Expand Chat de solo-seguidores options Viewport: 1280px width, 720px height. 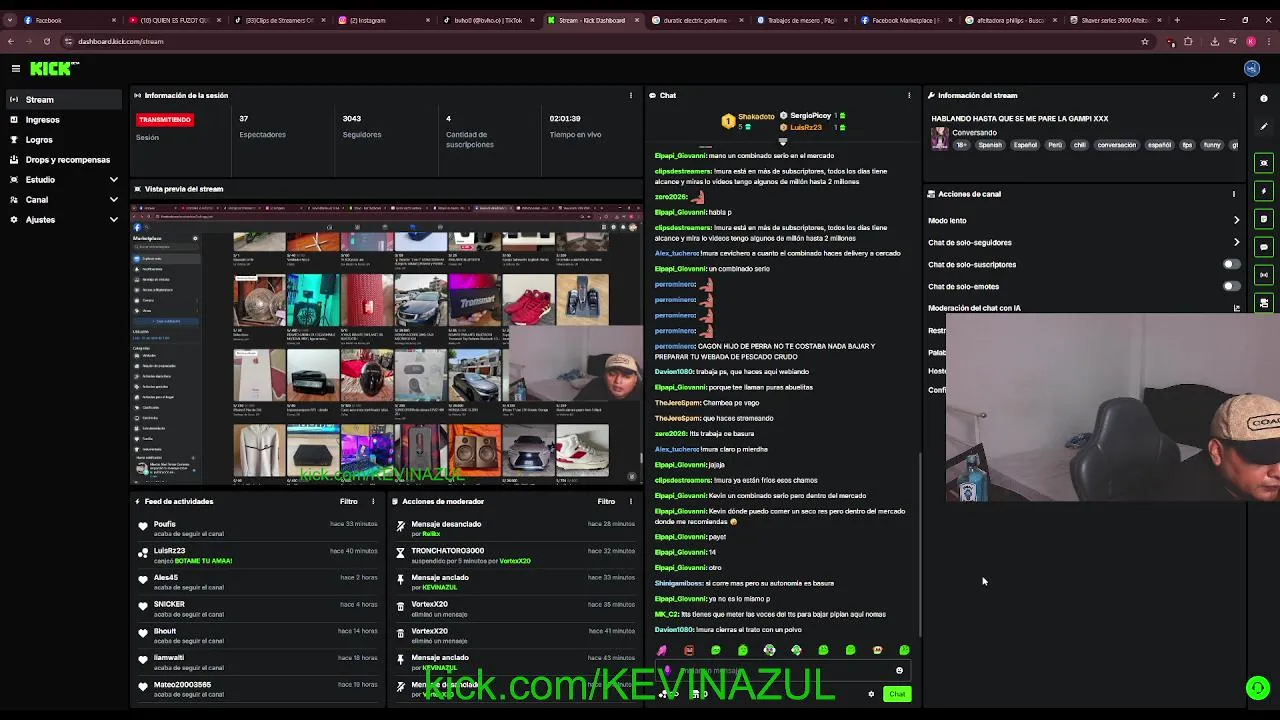click(1236, 242)
